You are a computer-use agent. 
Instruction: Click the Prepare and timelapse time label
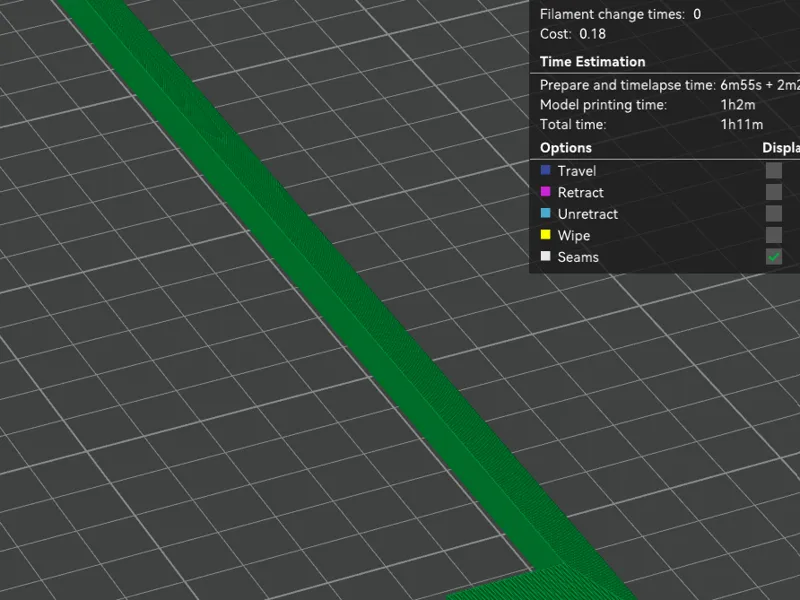[x=628, y=85]
